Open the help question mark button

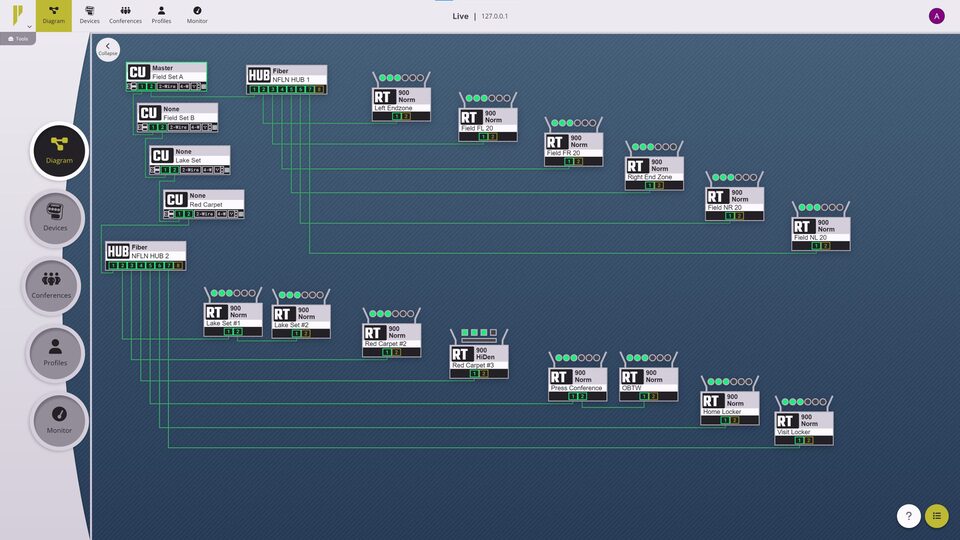(x=908, y=516)
